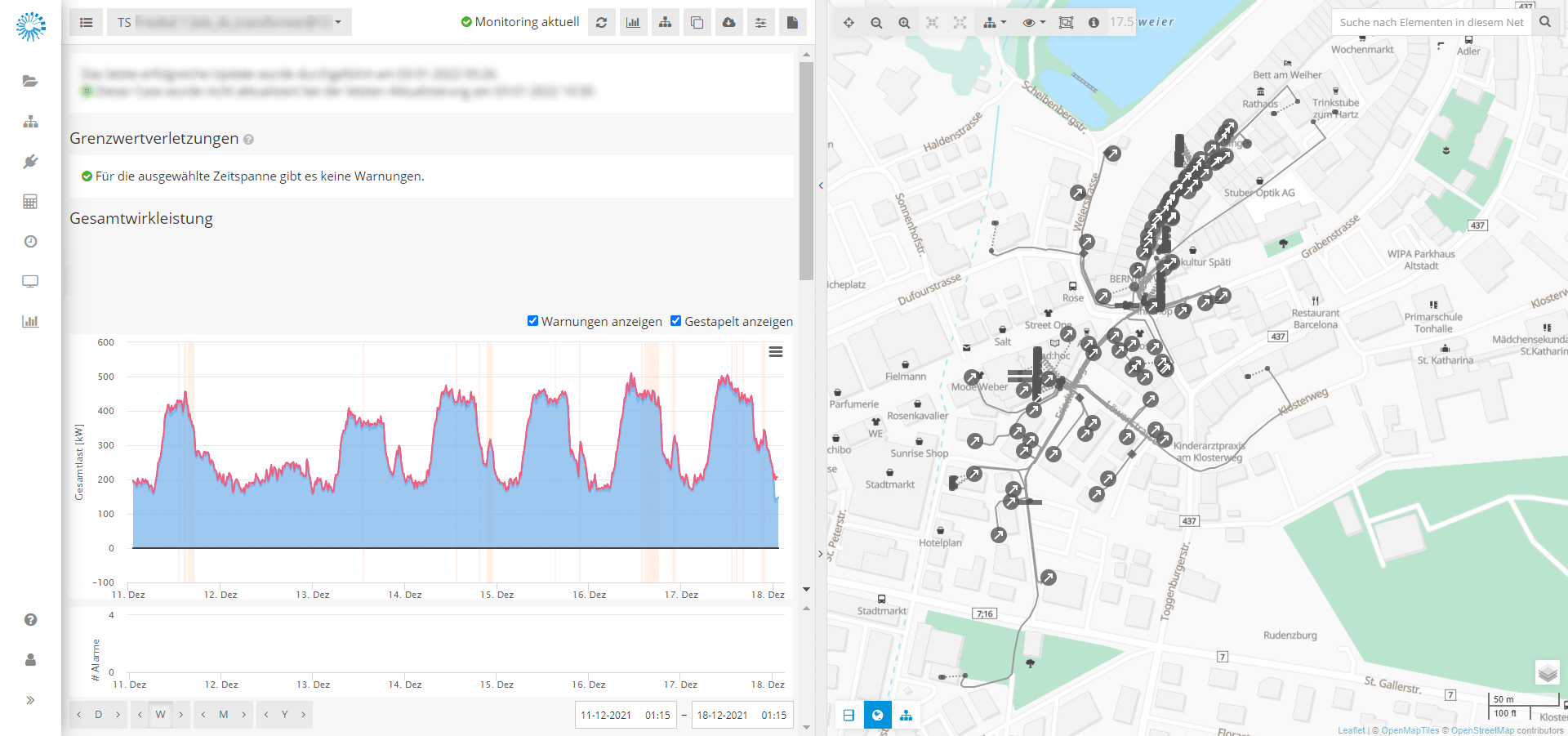1568x736 pixels.
Task: Click the refresh monitoring icon
Action: tap(601, 22)
